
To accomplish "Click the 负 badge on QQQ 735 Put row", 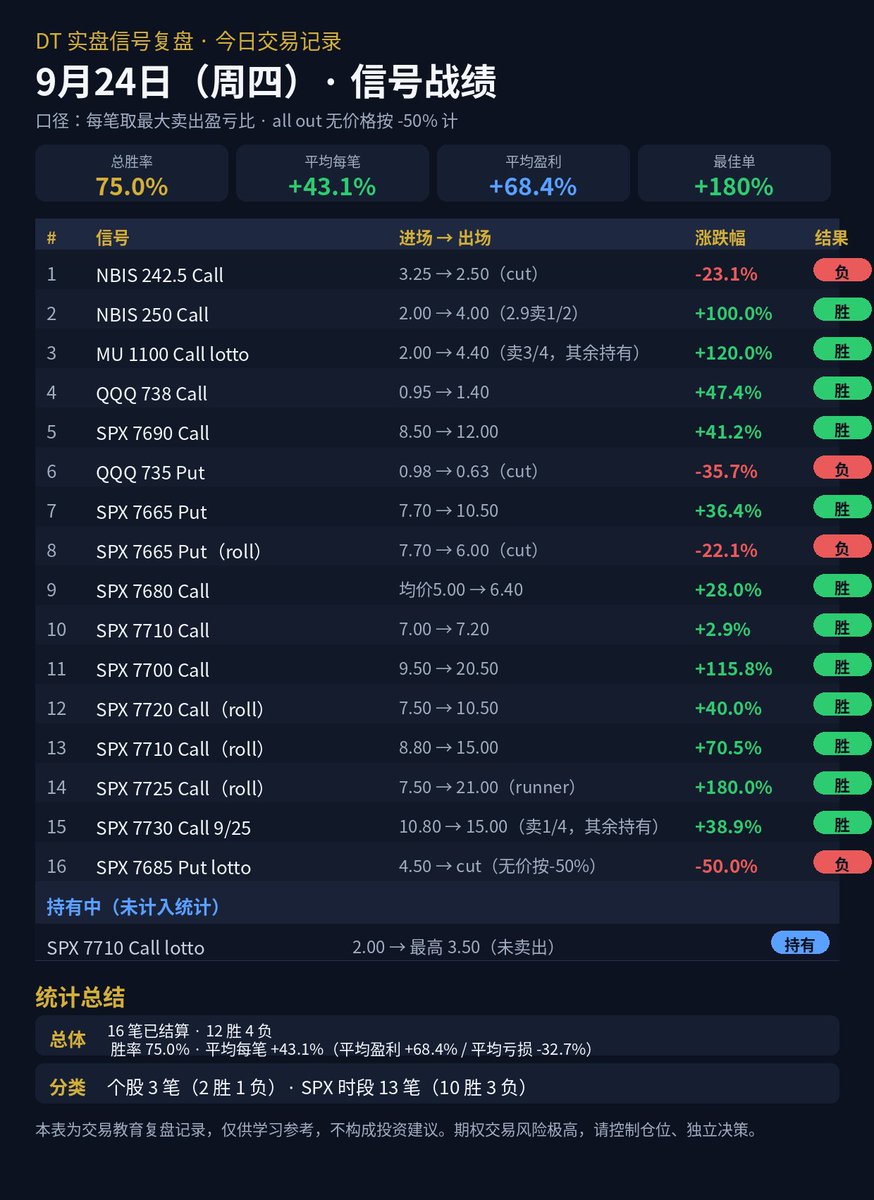I will (842, 469).
